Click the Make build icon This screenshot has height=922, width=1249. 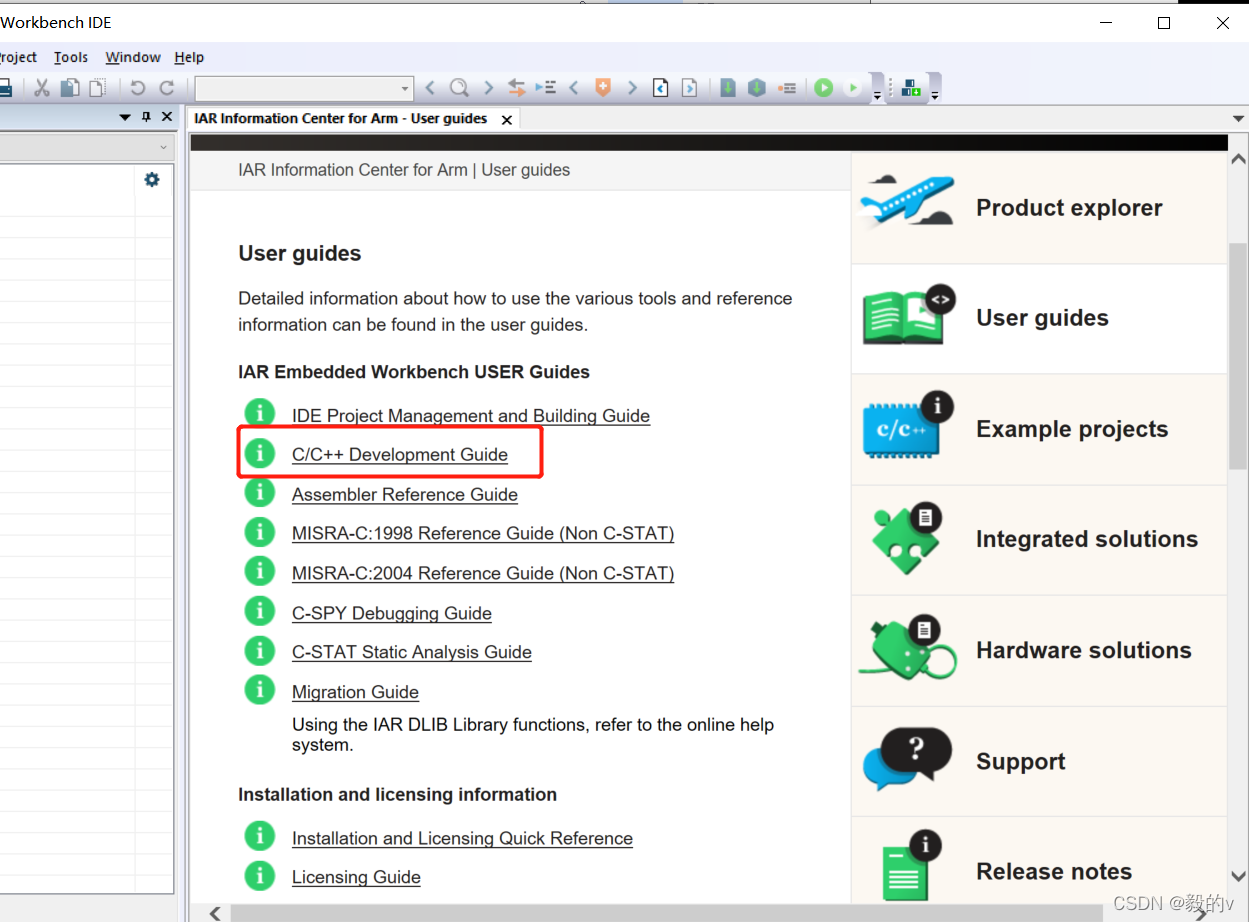[x=757, y=88]
